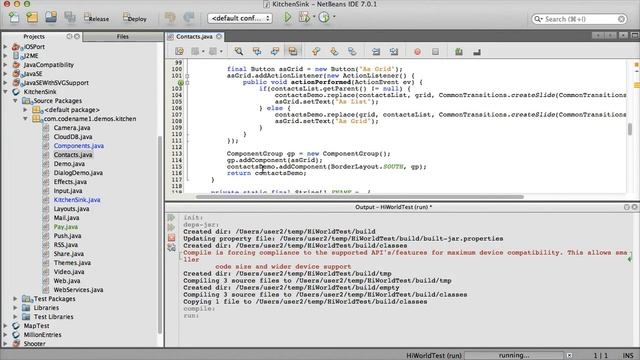The height and width of the screenshot is (360, 640).
Task: Click Re-run icon in Output panel
Action: [171, 218]
